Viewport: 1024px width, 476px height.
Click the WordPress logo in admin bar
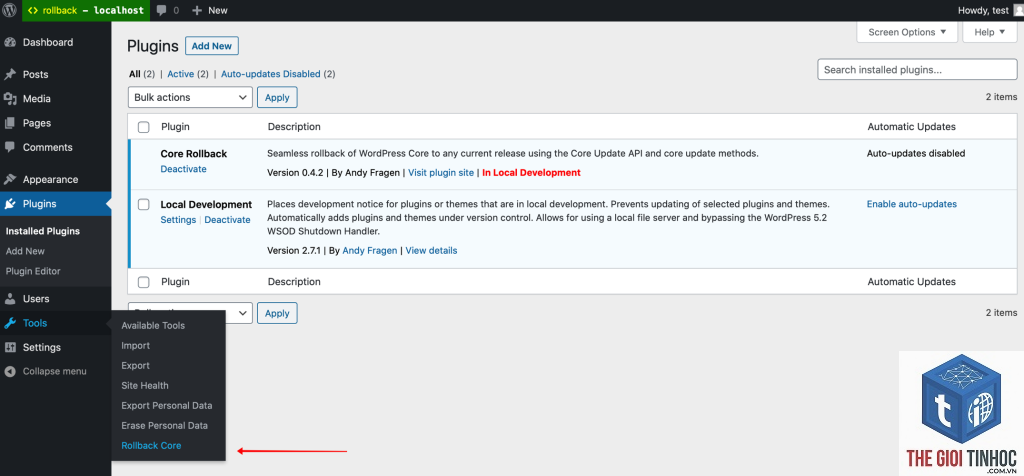click(10, 10)
